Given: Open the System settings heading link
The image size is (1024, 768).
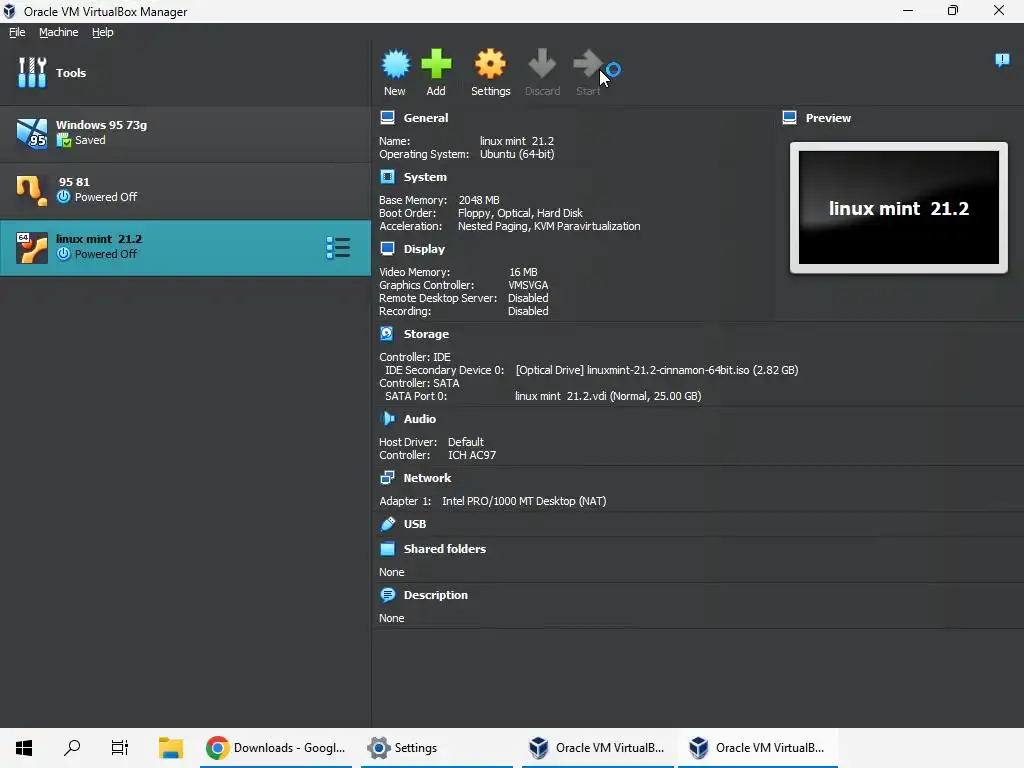Looking at the screenshot, I should [x=425, y=177].
